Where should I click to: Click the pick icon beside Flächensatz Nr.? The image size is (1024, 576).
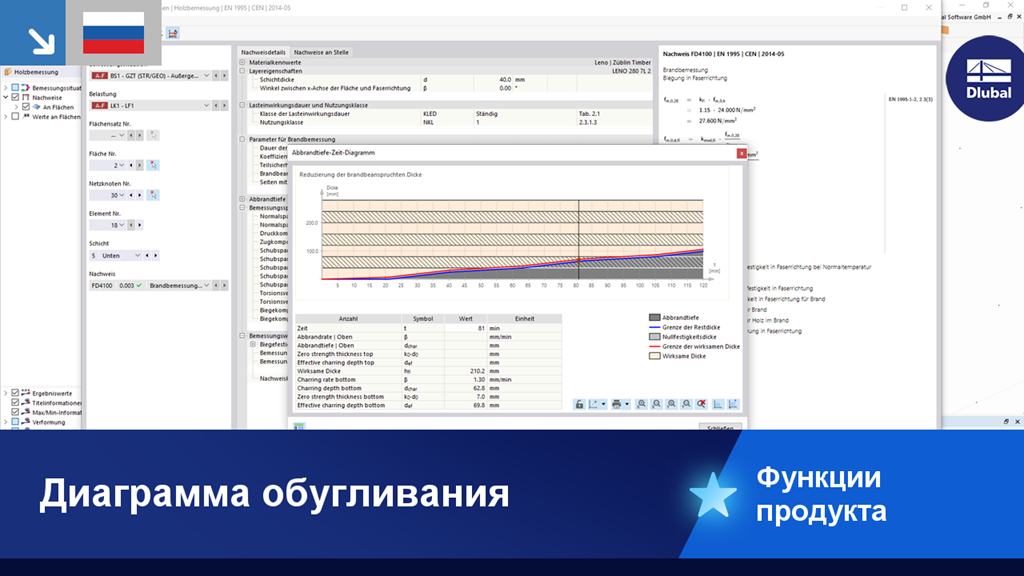[x=153, y=135]
